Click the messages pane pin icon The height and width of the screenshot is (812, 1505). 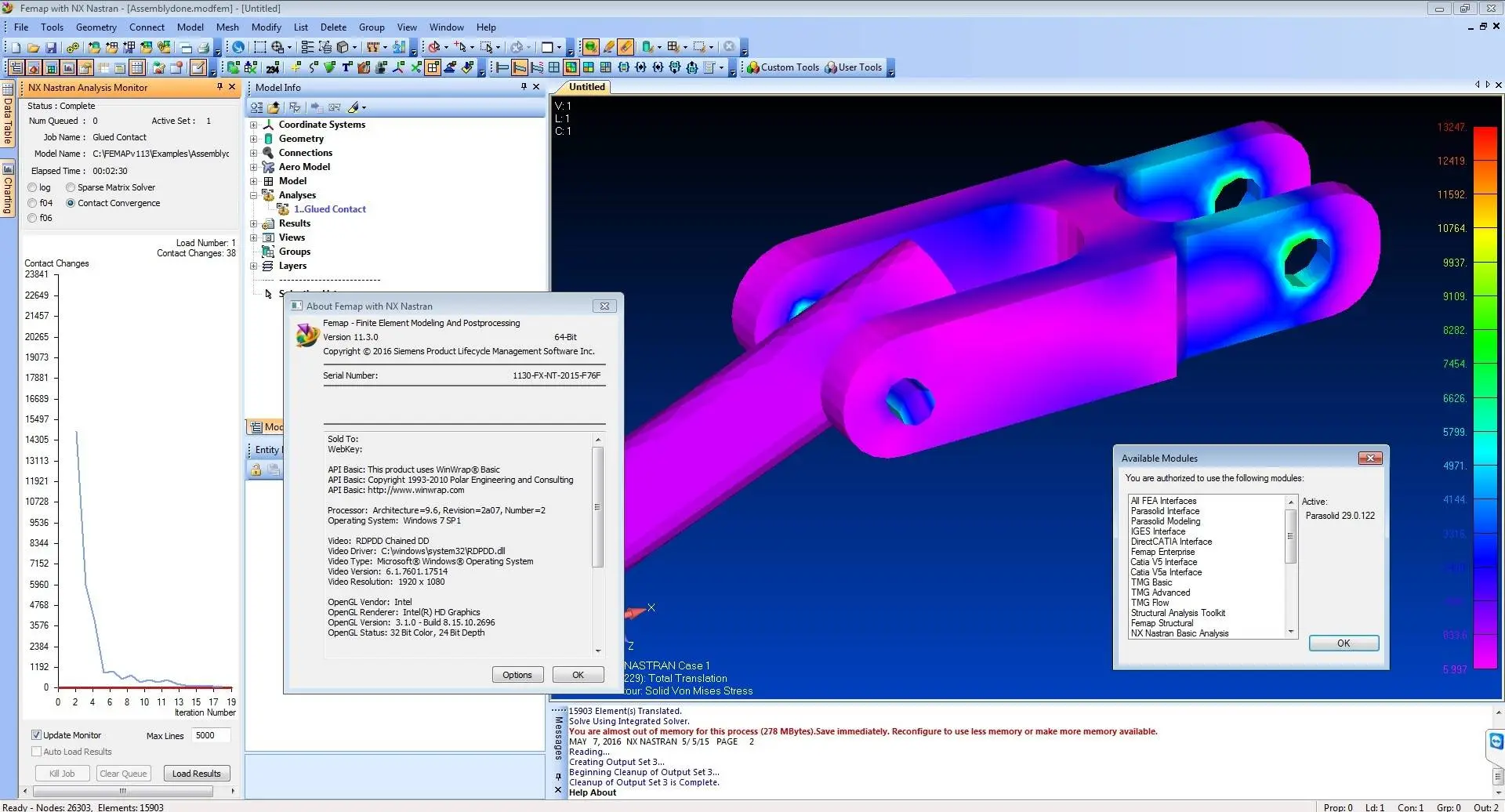click(558, 777)
